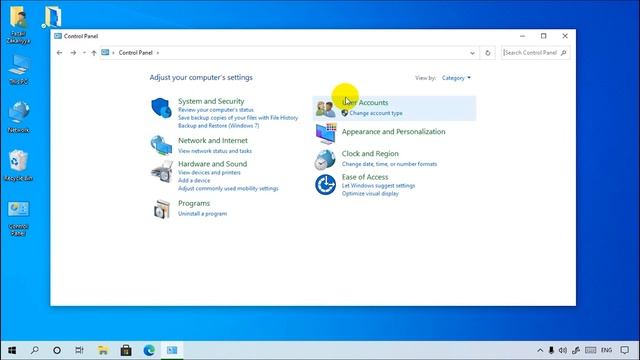Click Ease of Access heading
This screenshot has width=640, height=360.
[x=364, y=177]
